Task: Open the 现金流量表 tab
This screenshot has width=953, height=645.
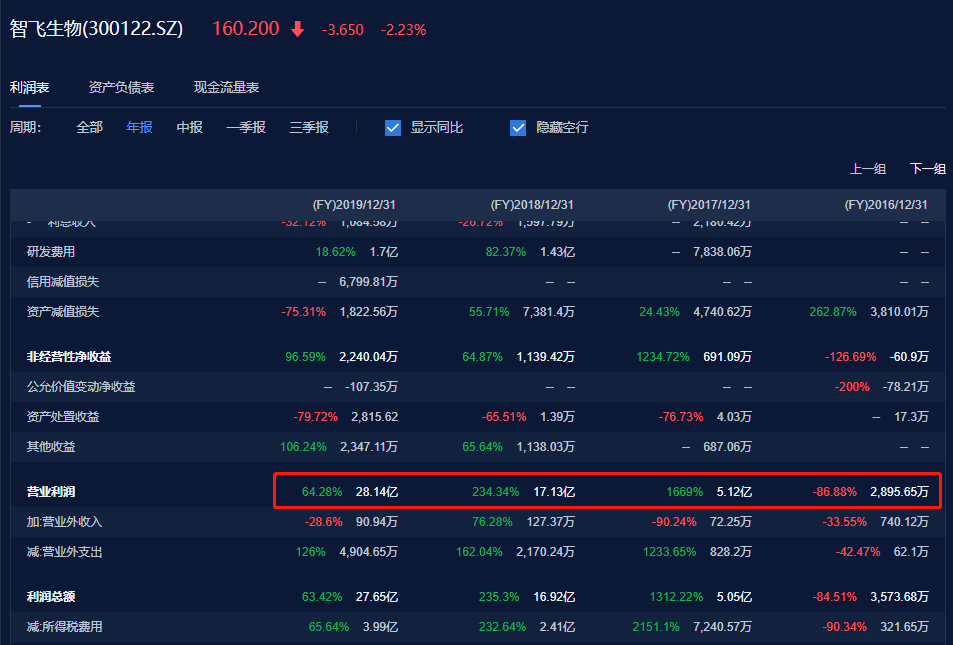Action: (x=226, y=88)
